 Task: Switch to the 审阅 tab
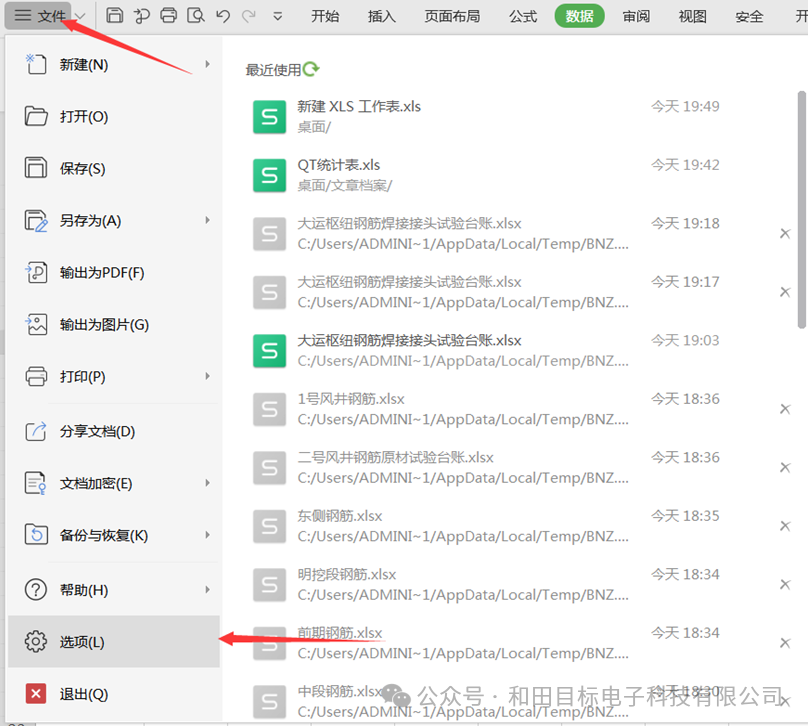[636, 16]
